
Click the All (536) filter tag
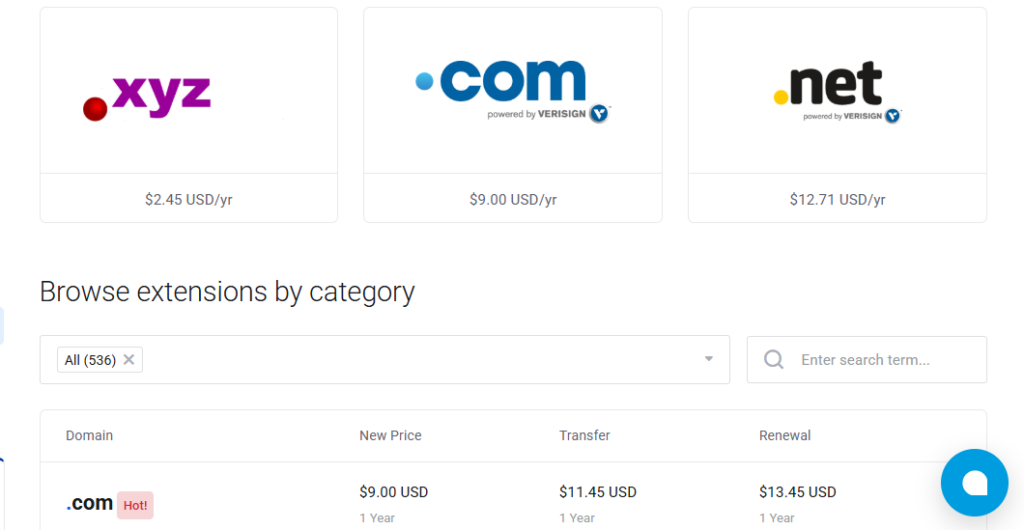click(88, 360)
